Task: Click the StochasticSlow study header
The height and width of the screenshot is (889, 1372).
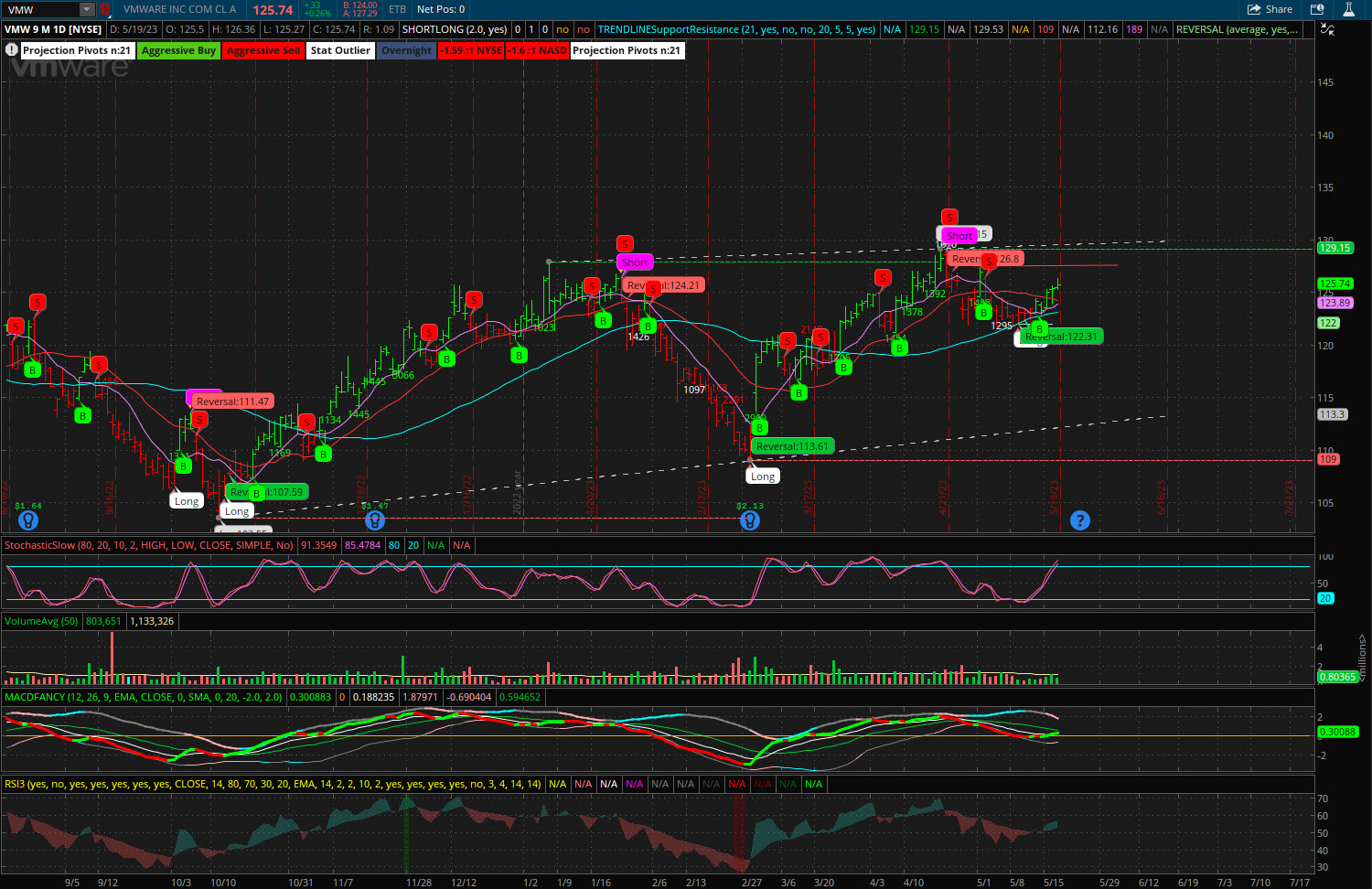Action: (x=149, y=545)
